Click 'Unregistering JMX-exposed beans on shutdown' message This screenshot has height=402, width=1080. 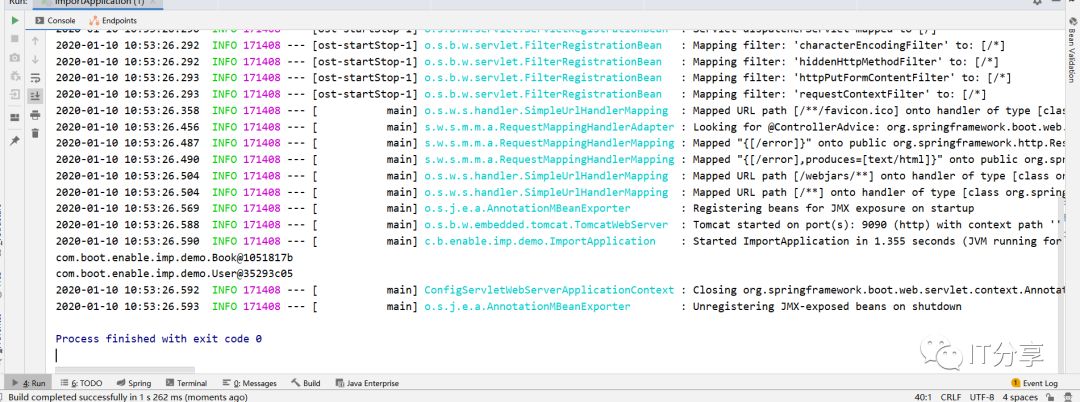(x=827, y=306)
